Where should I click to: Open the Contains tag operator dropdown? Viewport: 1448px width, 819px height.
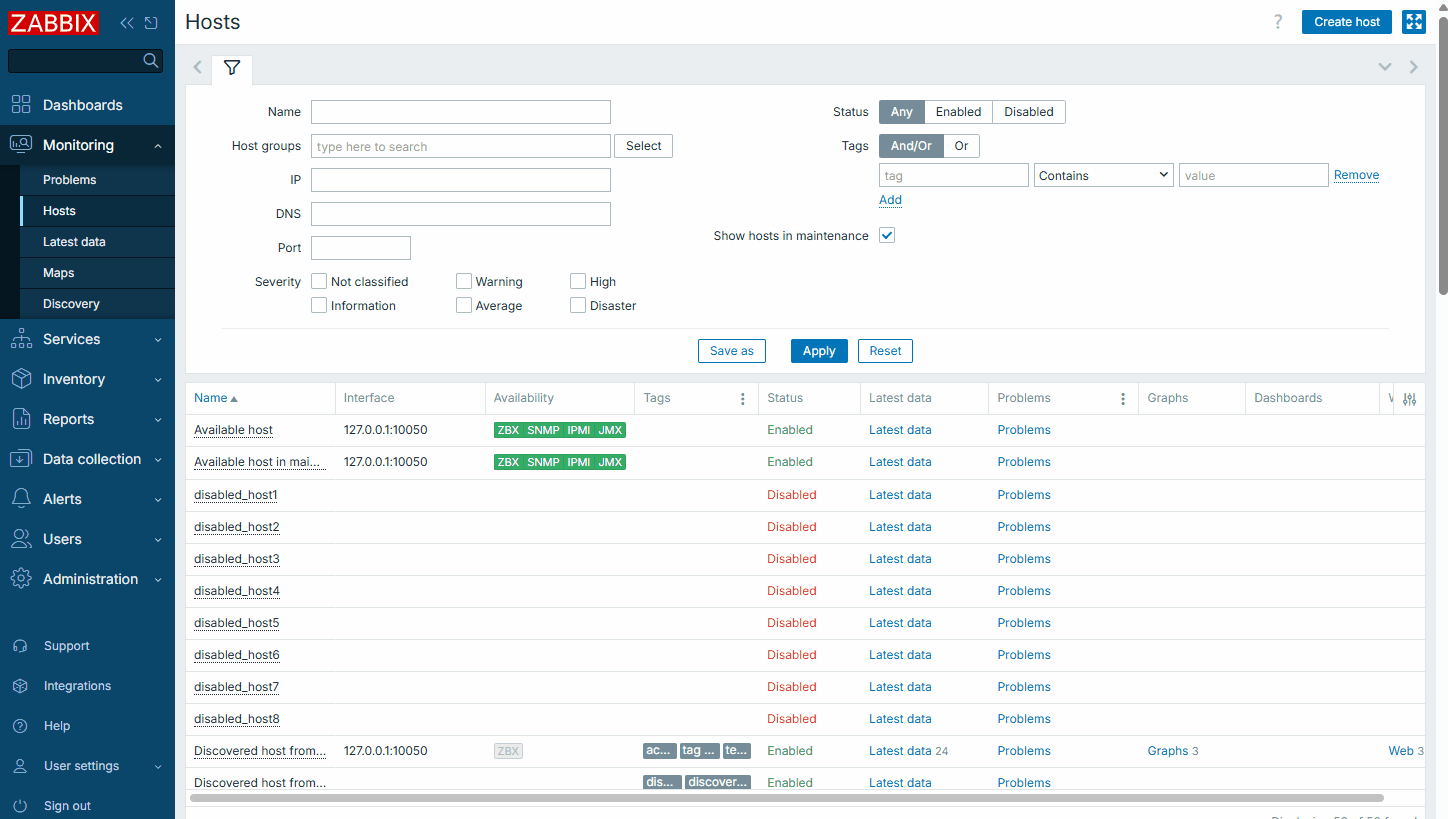click(x=1103, y=176)
